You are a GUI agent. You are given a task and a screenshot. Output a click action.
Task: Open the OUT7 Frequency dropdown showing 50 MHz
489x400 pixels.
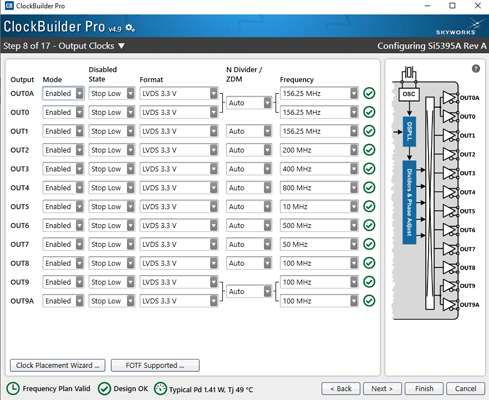[319, 244]
